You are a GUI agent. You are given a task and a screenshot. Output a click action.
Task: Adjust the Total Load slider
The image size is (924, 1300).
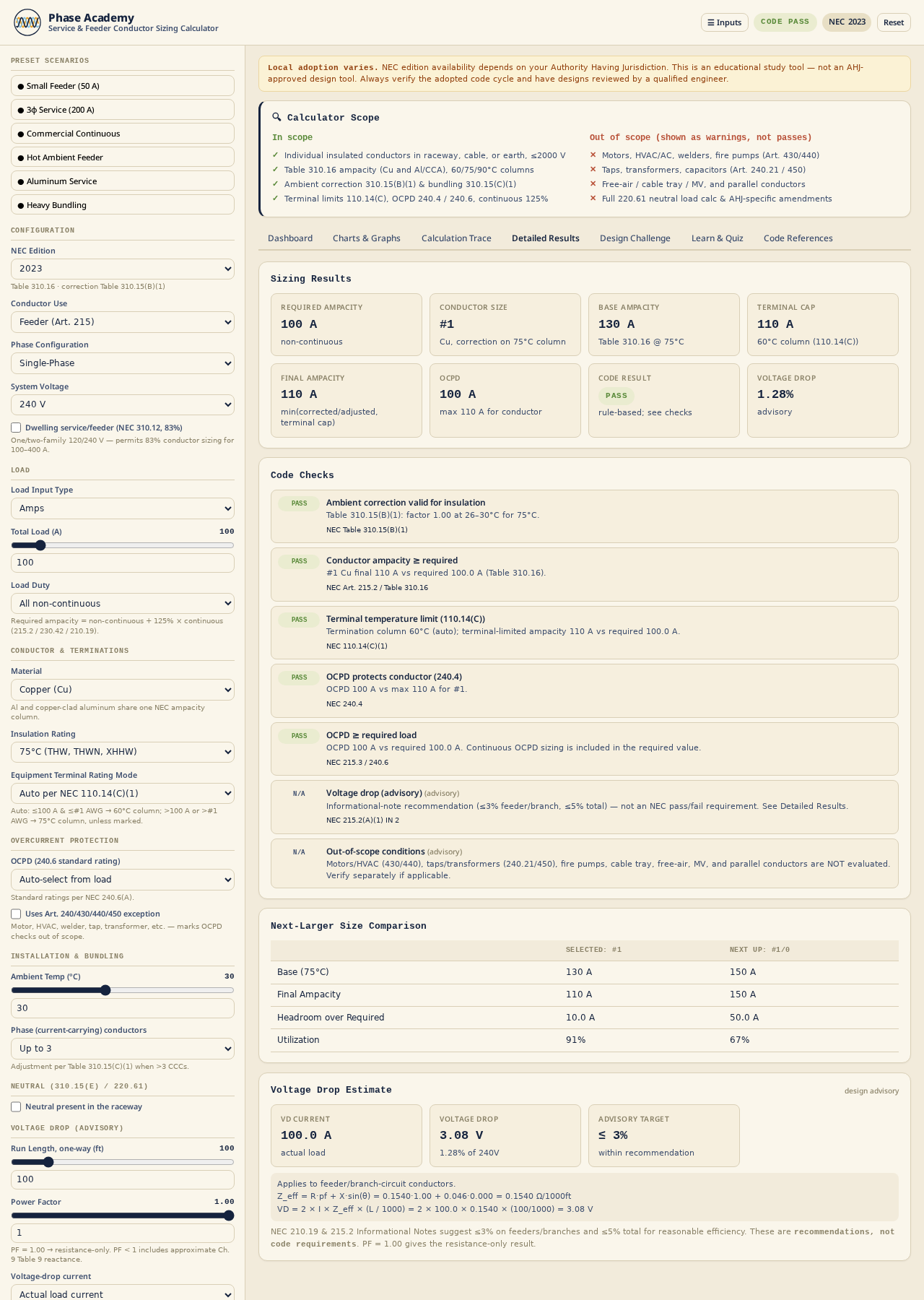[x=123, y=545]
